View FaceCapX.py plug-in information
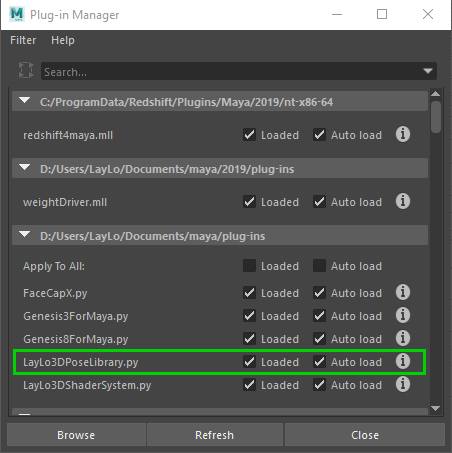452x453 pixels. pos(403,292)
